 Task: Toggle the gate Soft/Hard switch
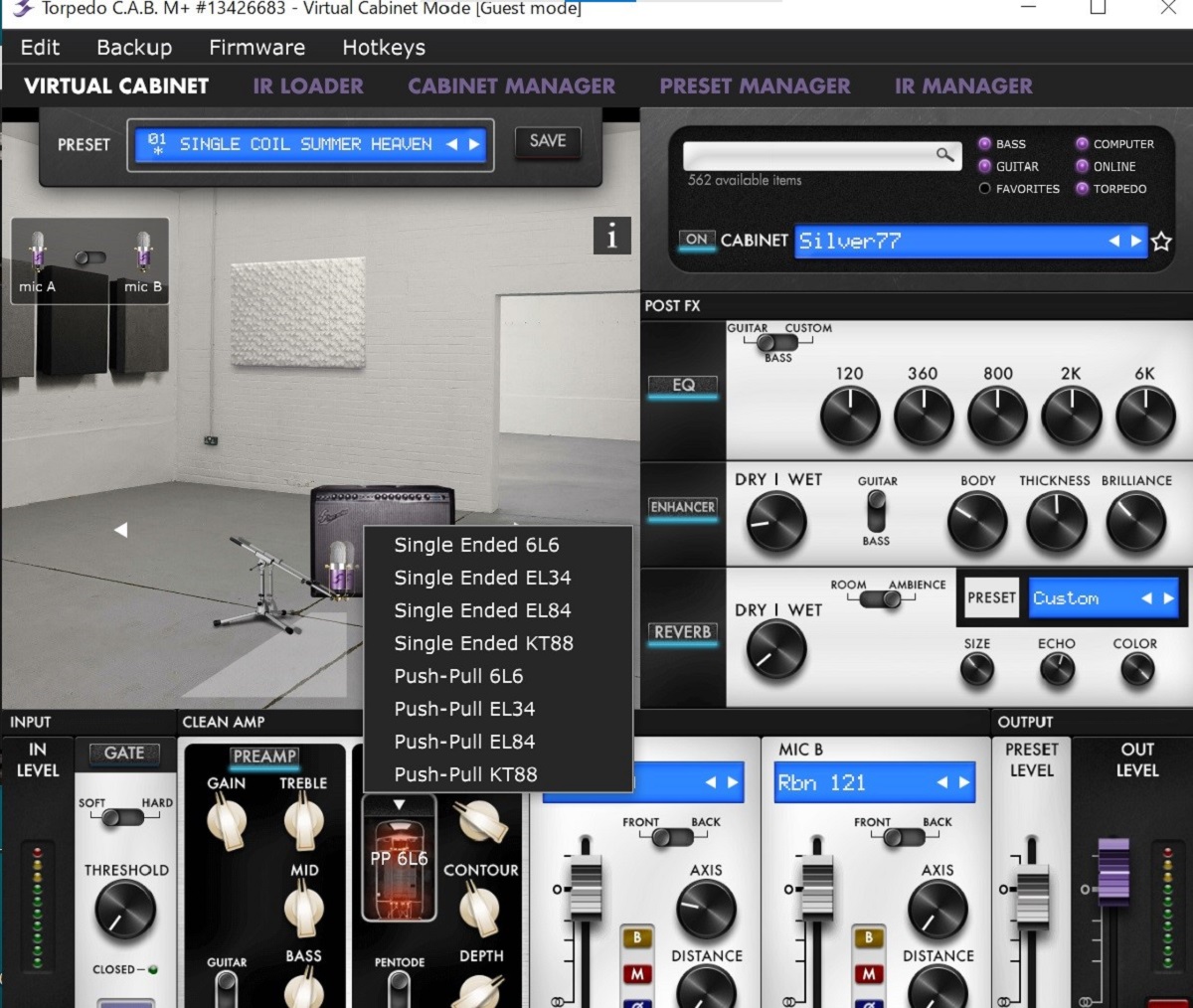click(x=123, y=817)
